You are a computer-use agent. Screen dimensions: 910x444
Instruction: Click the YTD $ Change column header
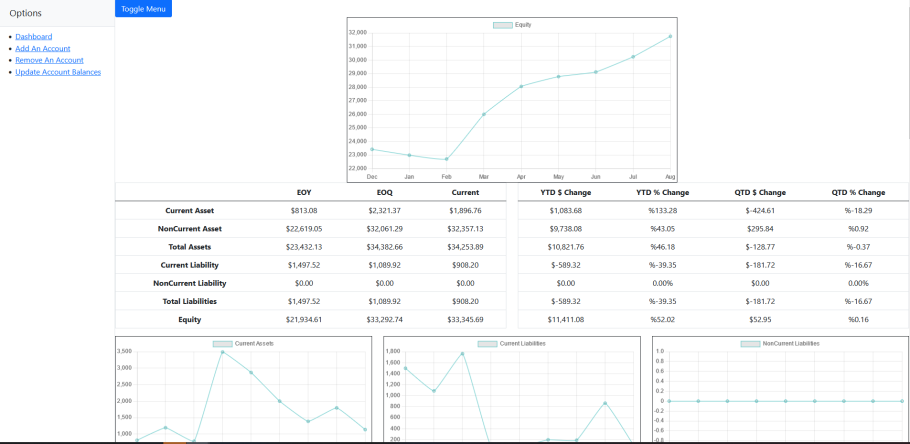click(565, 193)
